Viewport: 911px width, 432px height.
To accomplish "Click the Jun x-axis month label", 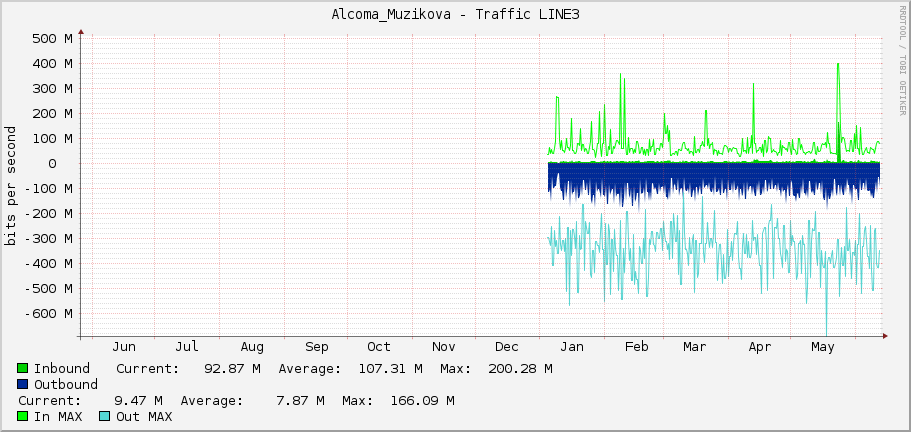I will 124,347.
